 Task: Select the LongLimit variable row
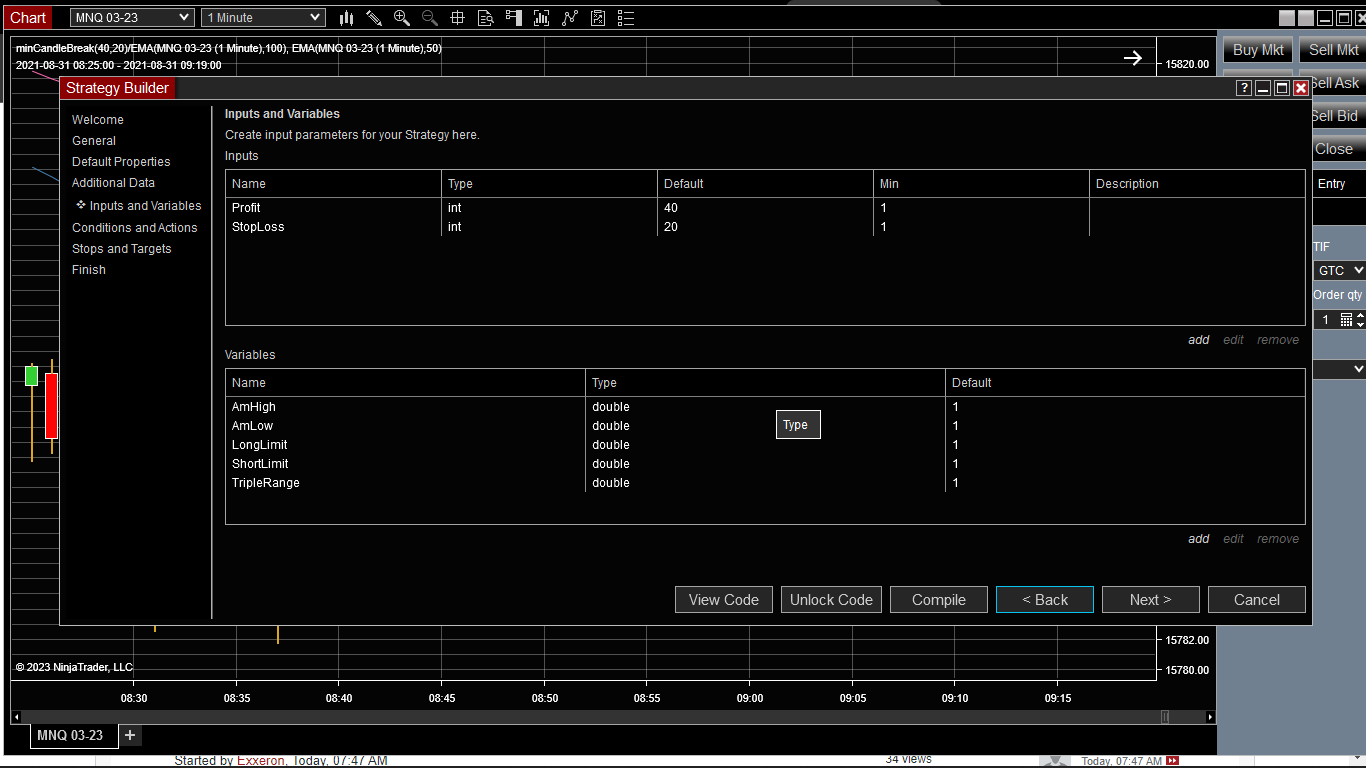765,445
